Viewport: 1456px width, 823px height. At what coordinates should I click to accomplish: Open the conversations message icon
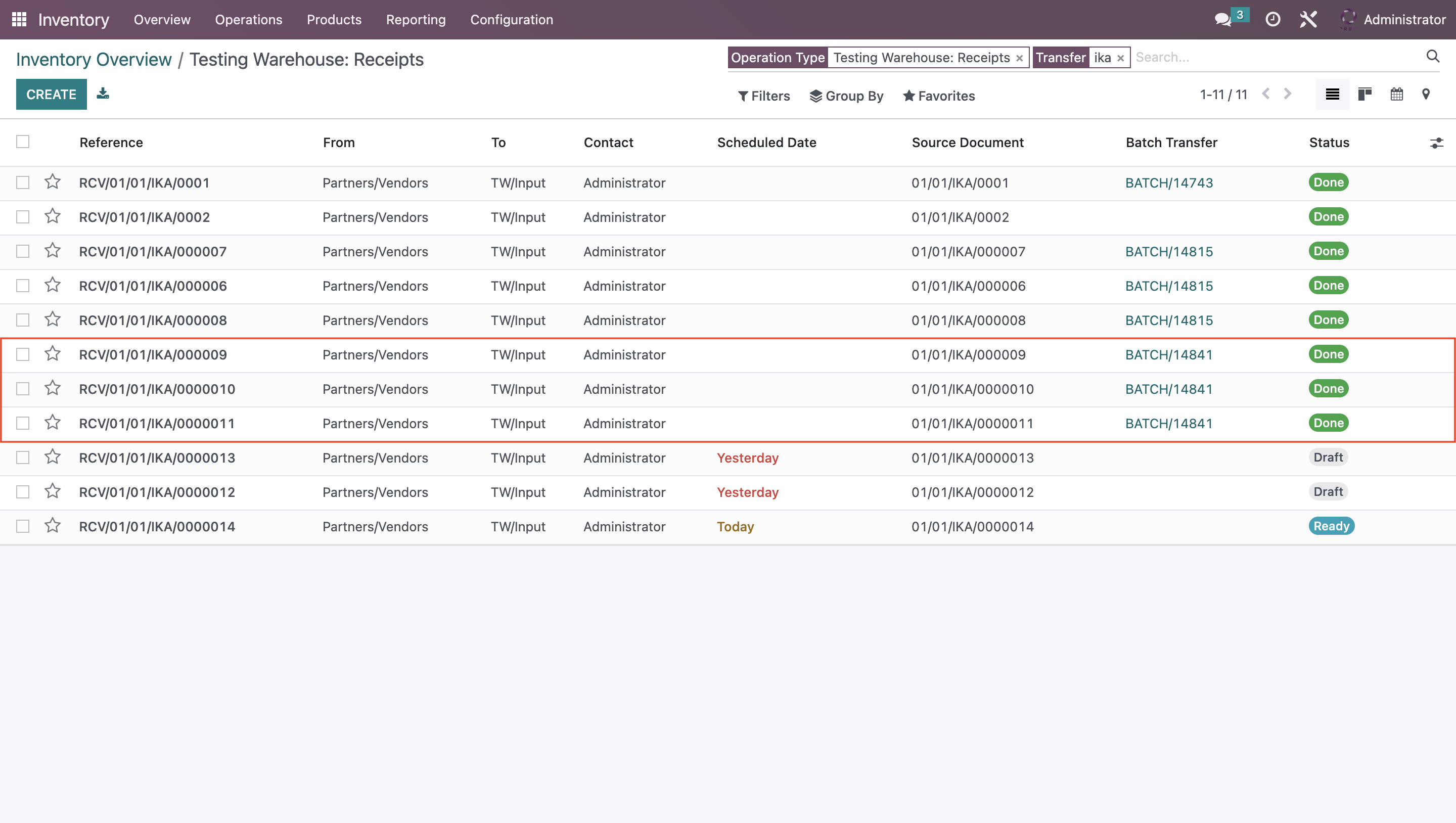[1222, 19]
